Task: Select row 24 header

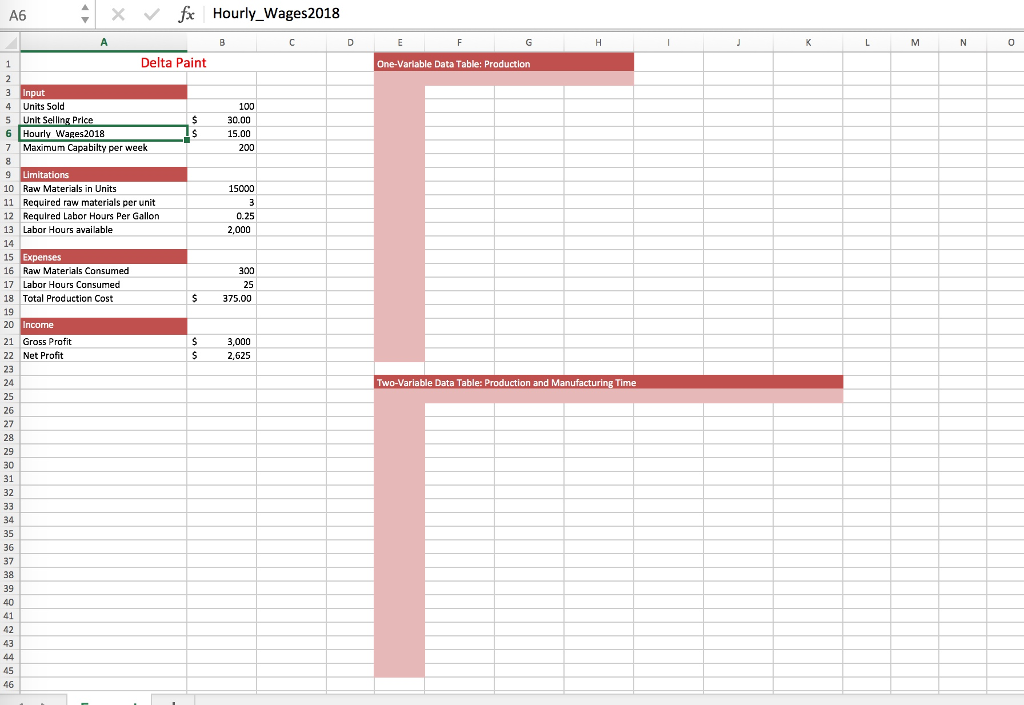Action: (9, 383)
